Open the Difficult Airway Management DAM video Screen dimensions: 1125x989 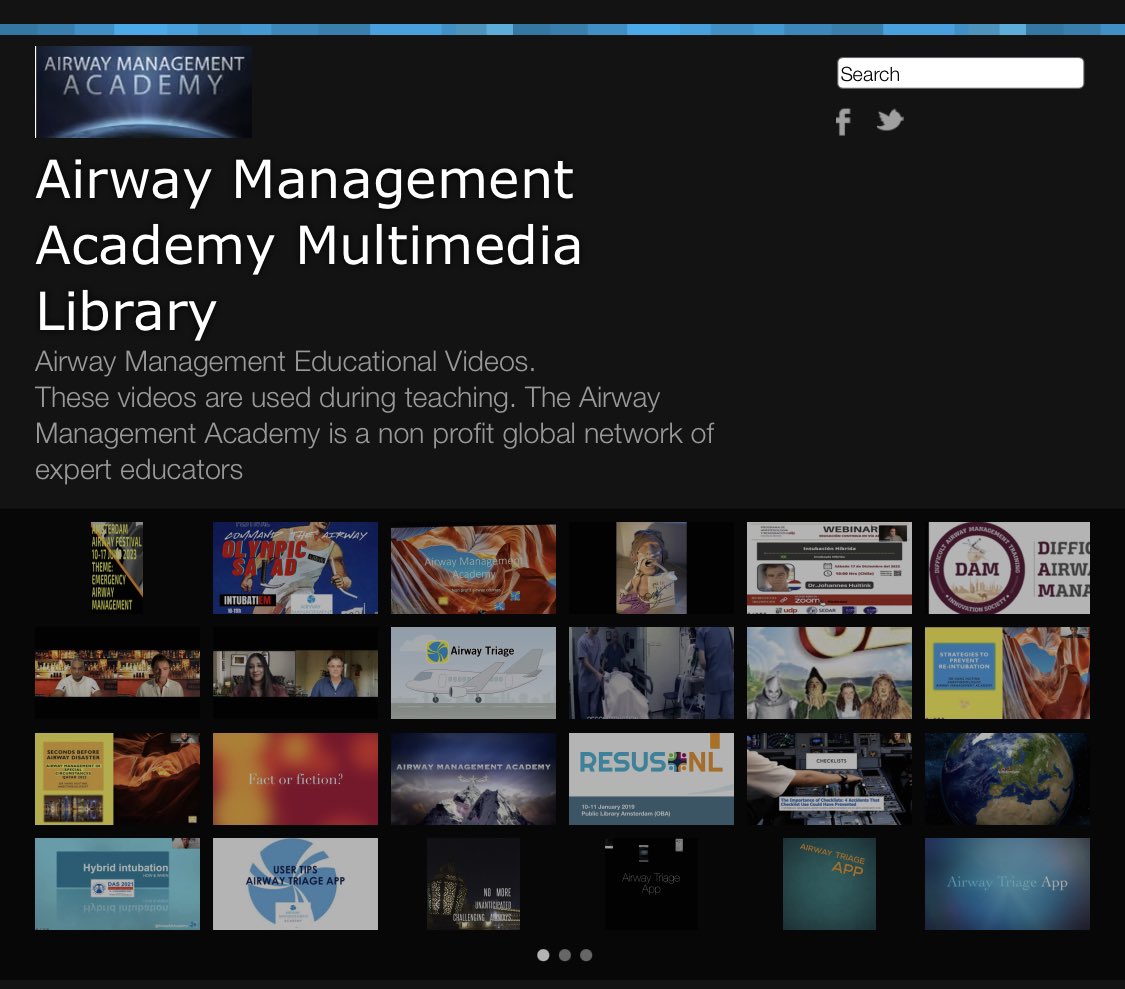click(x=1007, y=567)
